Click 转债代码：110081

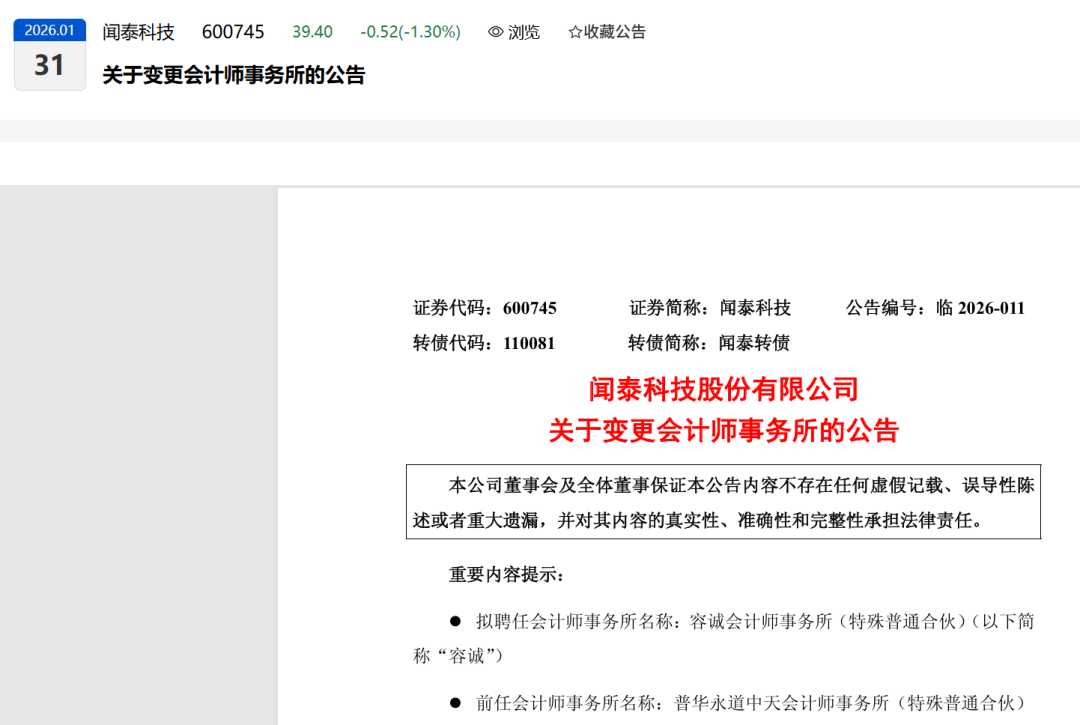[484, 343]
